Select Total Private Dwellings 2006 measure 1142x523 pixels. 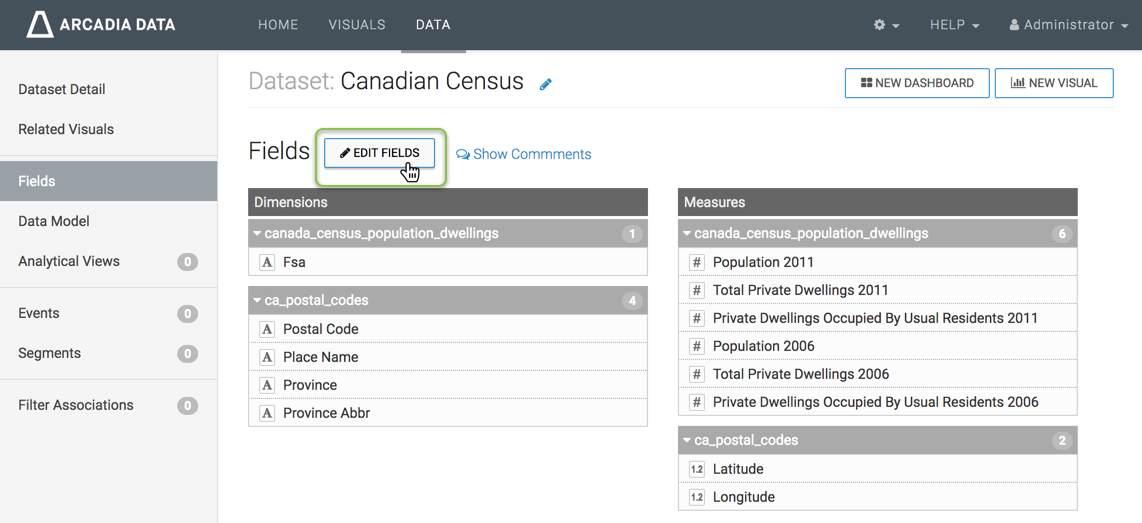[x=878, y=374]
